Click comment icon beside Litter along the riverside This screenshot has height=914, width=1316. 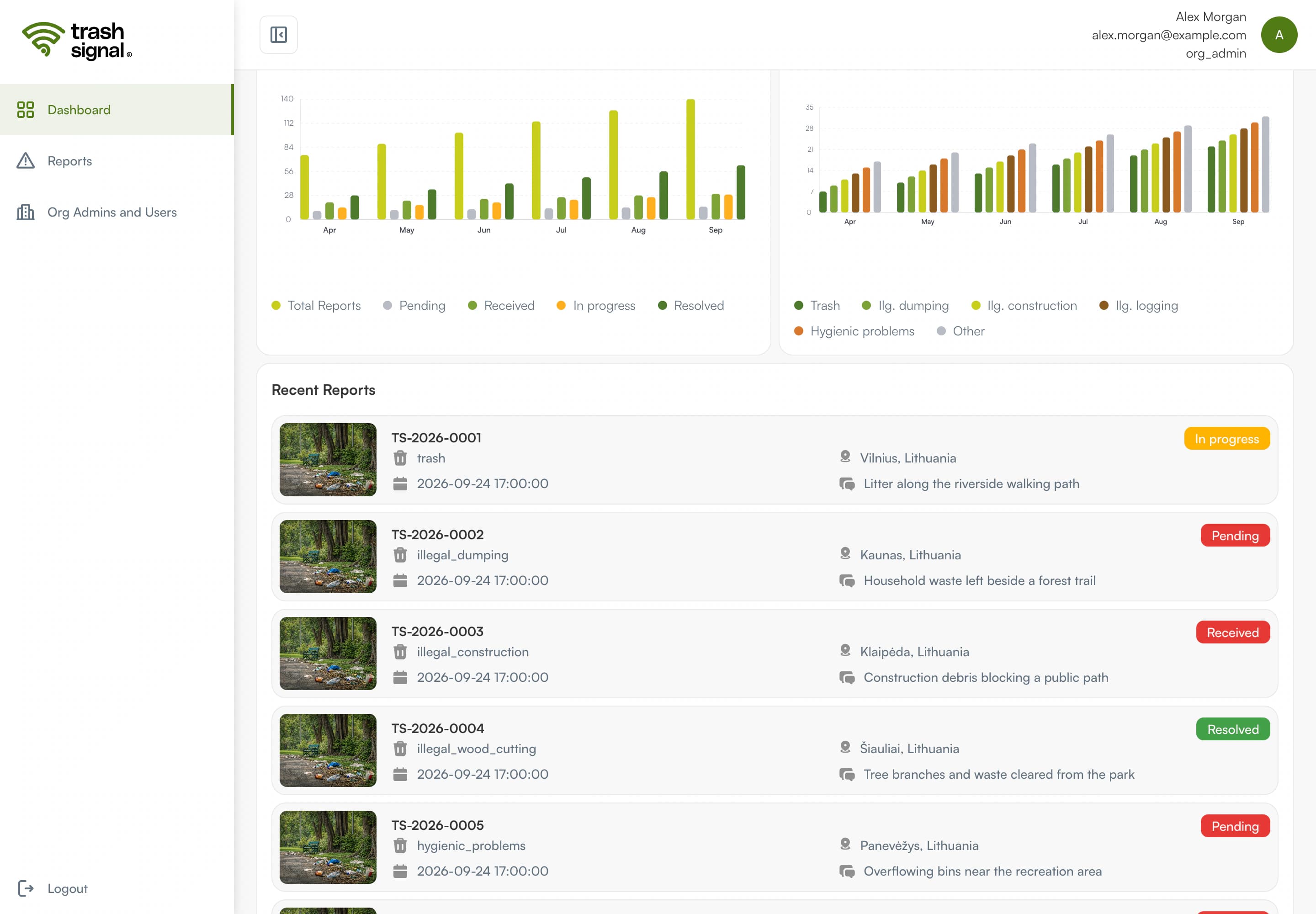pyautogui.click(x=846, y=484)
